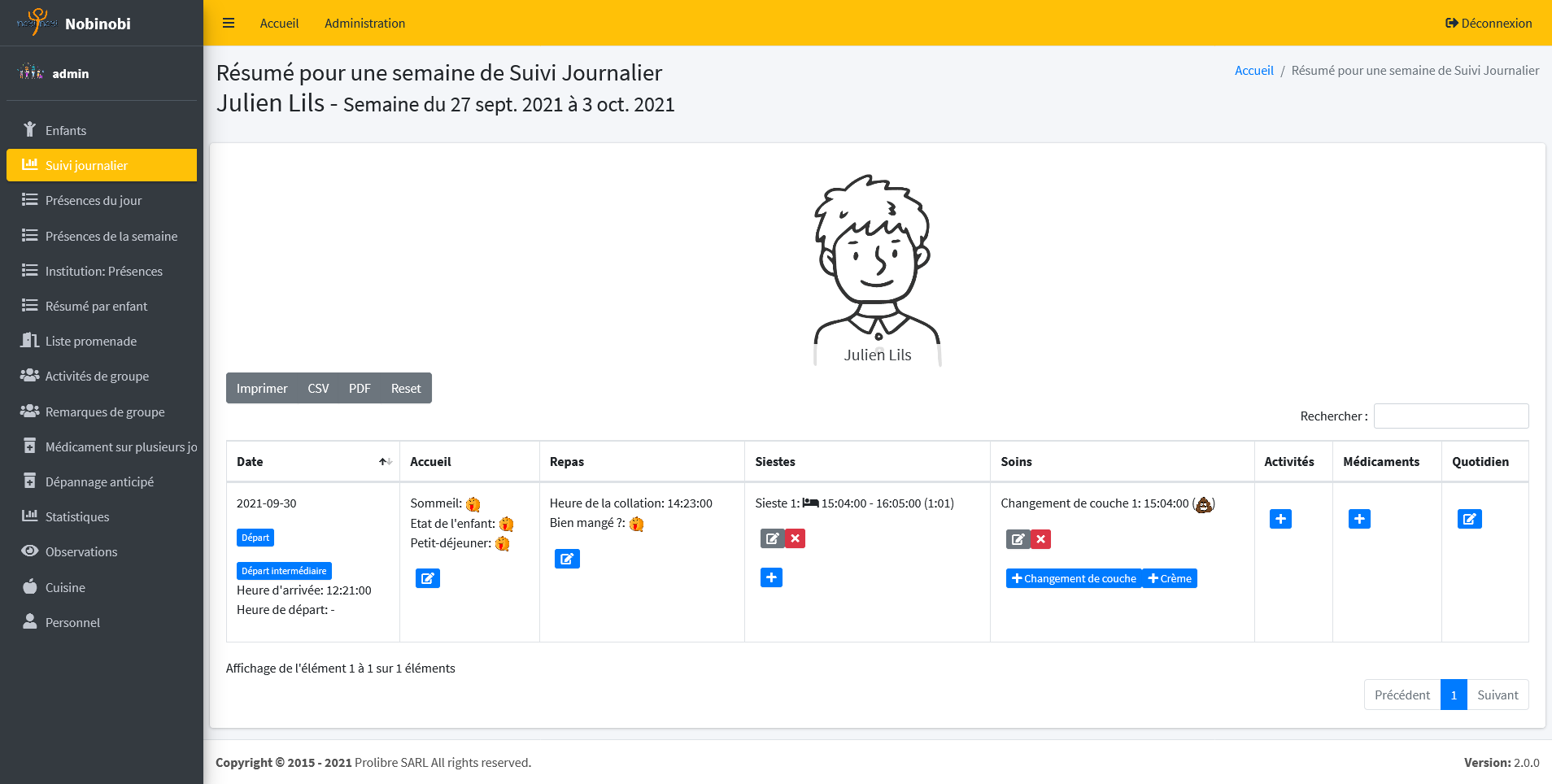Click the Accueil column header

pyautogui.click(x=469, y=461)
